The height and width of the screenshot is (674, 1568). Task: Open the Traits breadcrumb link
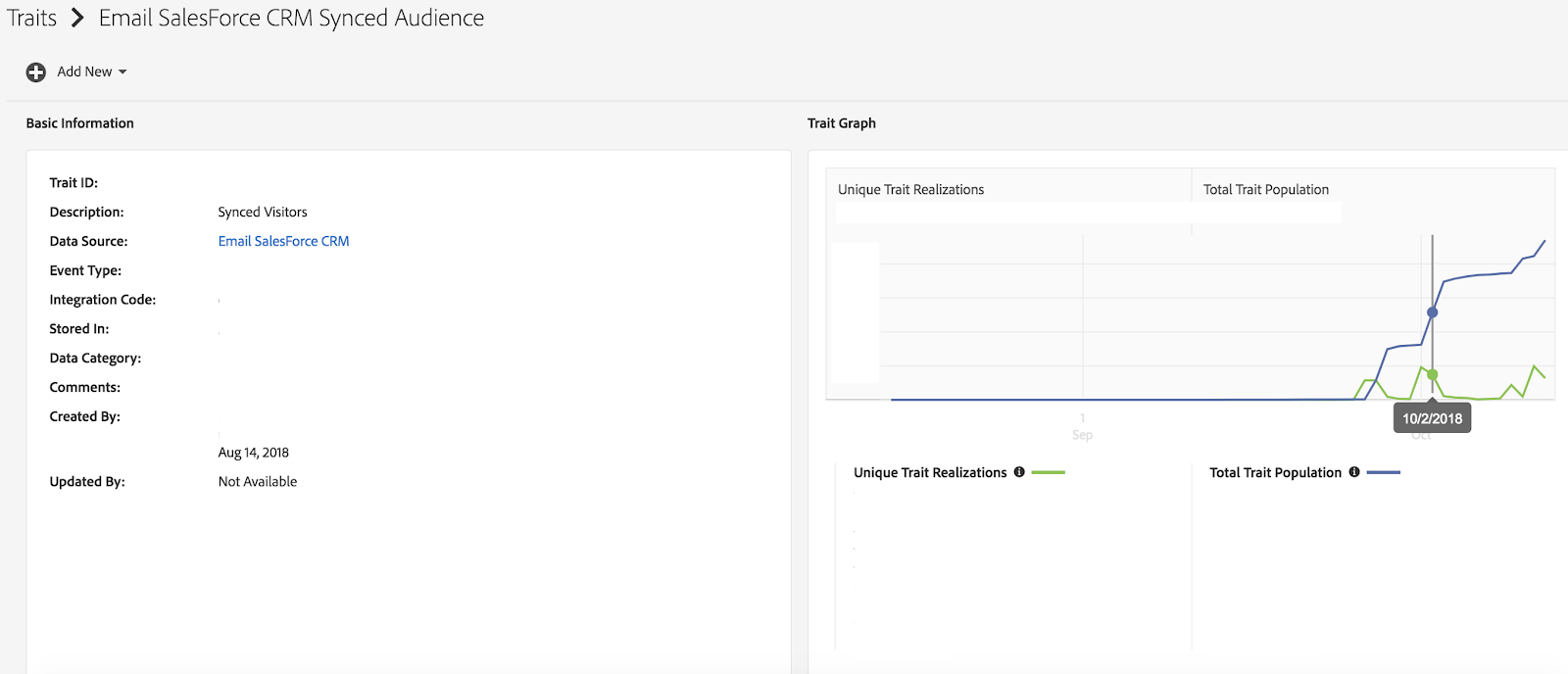pyautogui.click(x=32, y=18)
